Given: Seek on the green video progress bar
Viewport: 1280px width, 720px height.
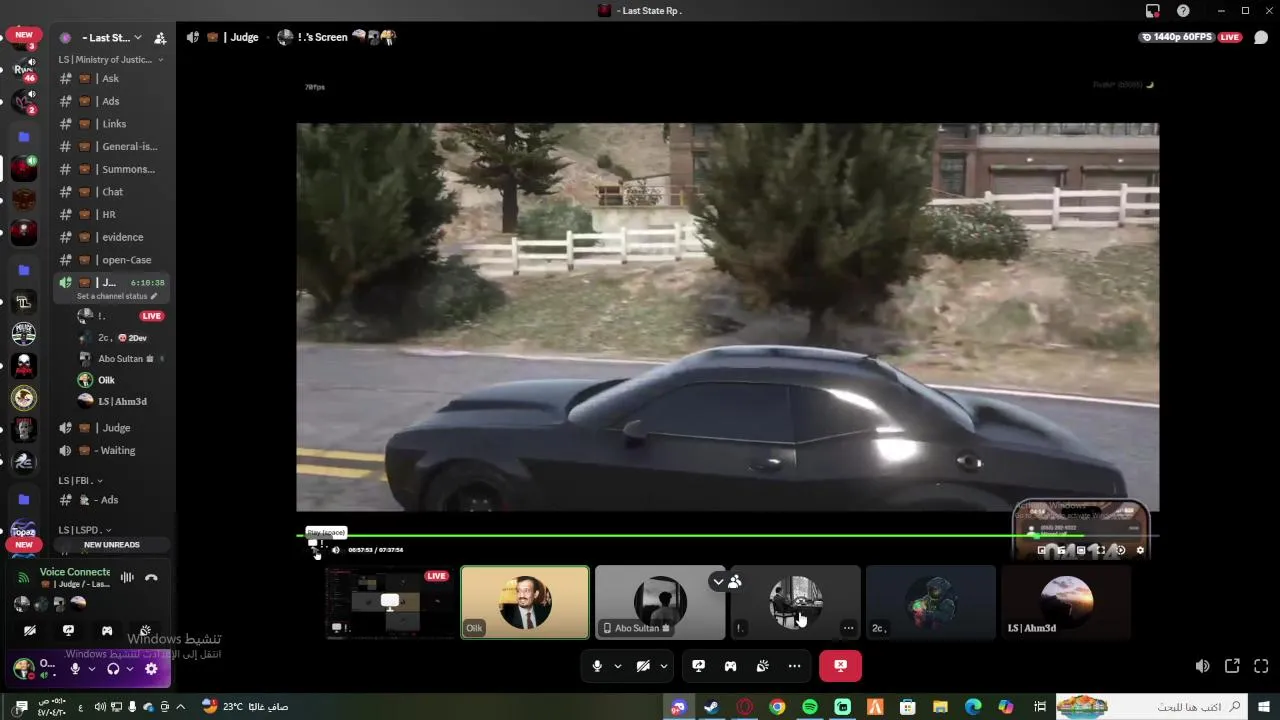Looking at the screenshot, I should click(x=727, y=535).
